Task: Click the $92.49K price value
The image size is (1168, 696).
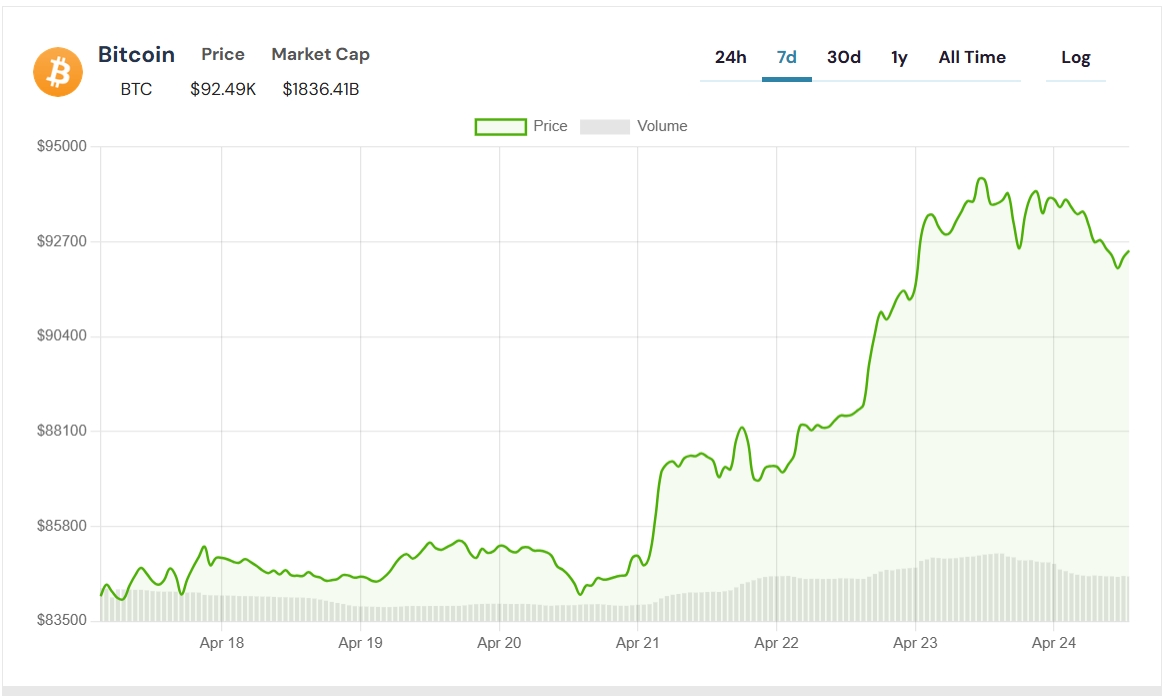Action: (223, 89)
